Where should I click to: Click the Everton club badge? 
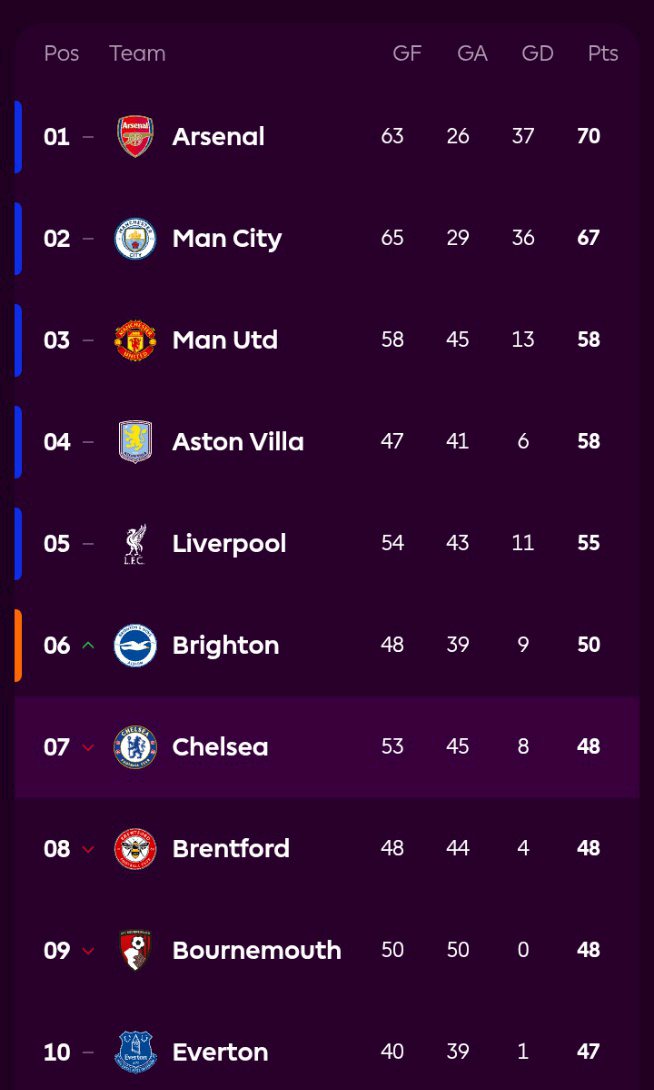[135, 1052]
